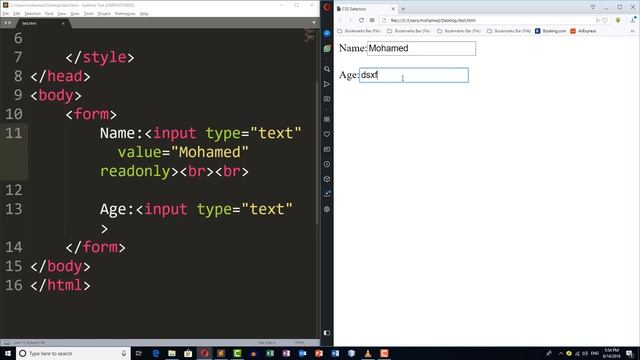Click the Type here to search box
640x360 pixels.
coord(73,353)
